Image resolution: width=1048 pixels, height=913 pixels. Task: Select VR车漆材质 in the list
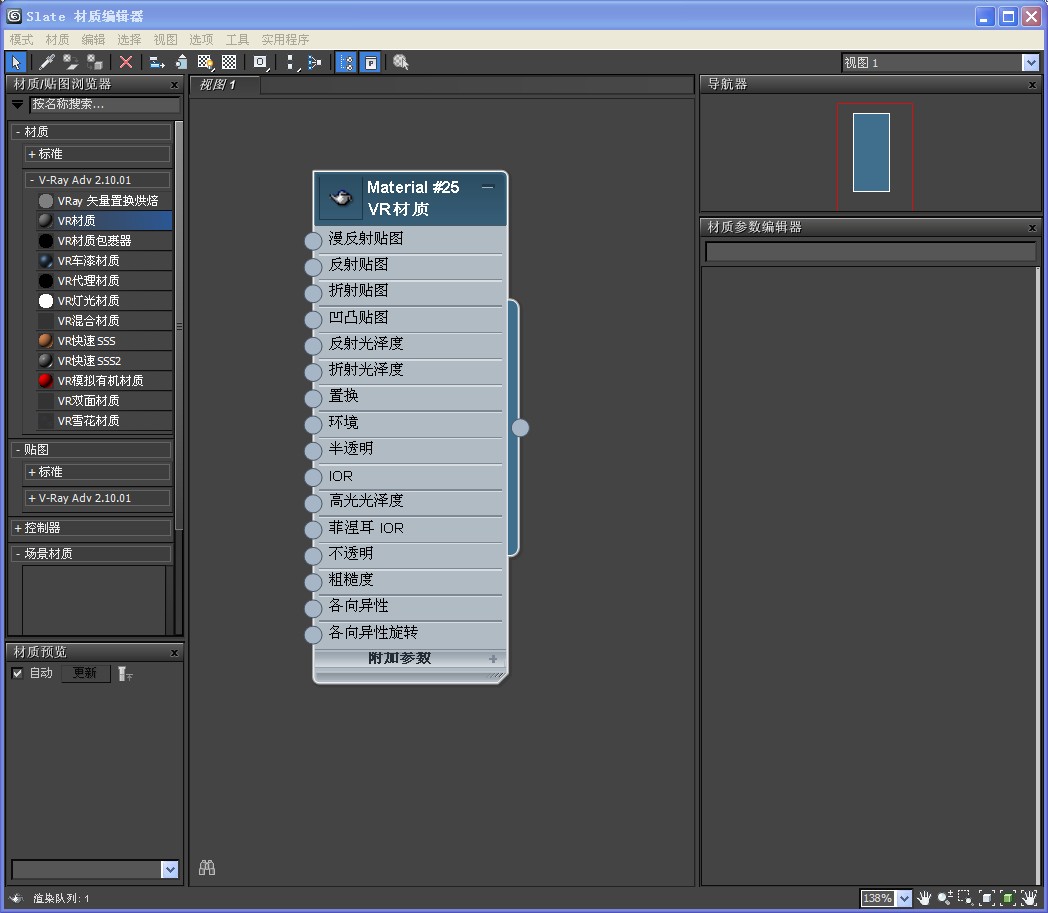[x=104, y=261]
